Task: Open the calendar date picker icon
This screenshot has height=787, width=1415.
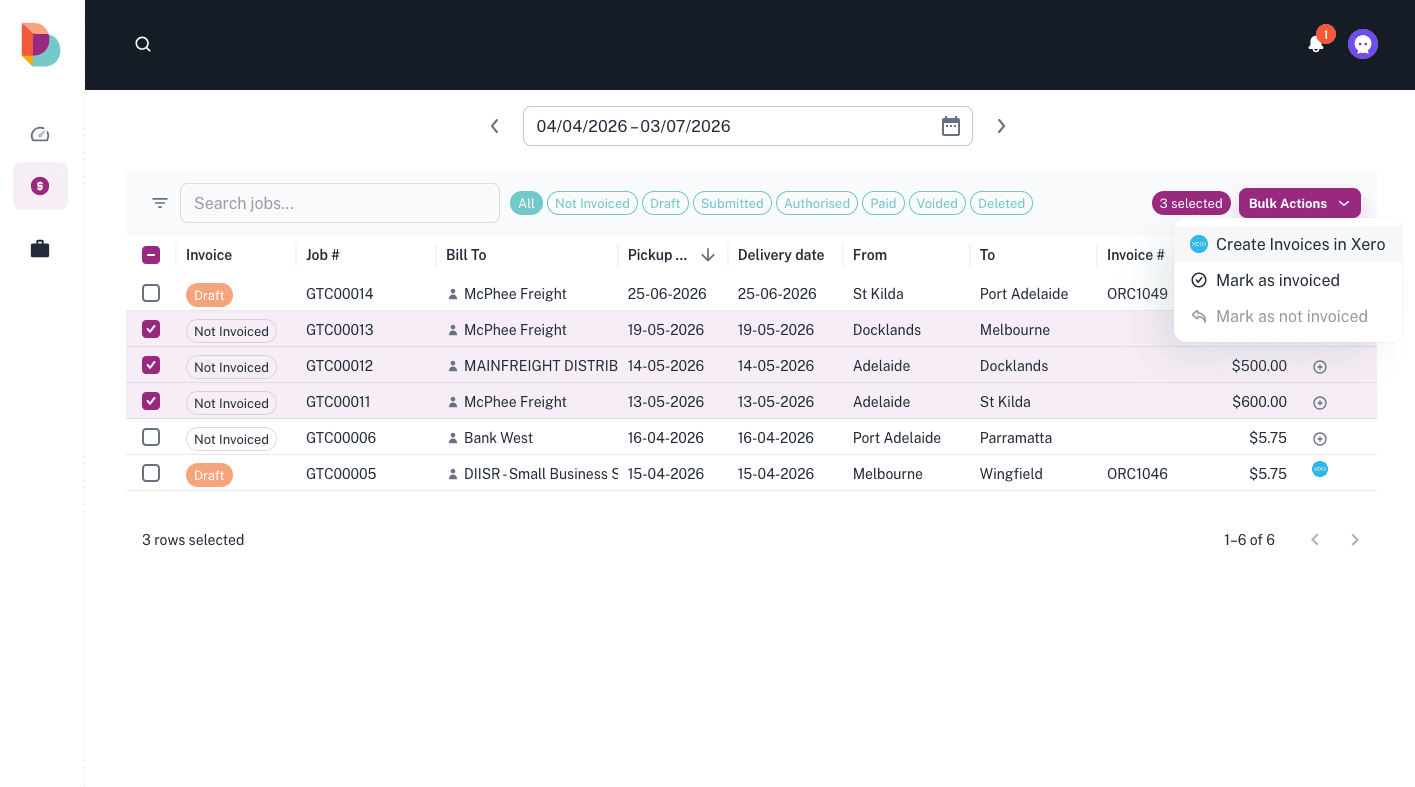Action: (x=951, y=126)
